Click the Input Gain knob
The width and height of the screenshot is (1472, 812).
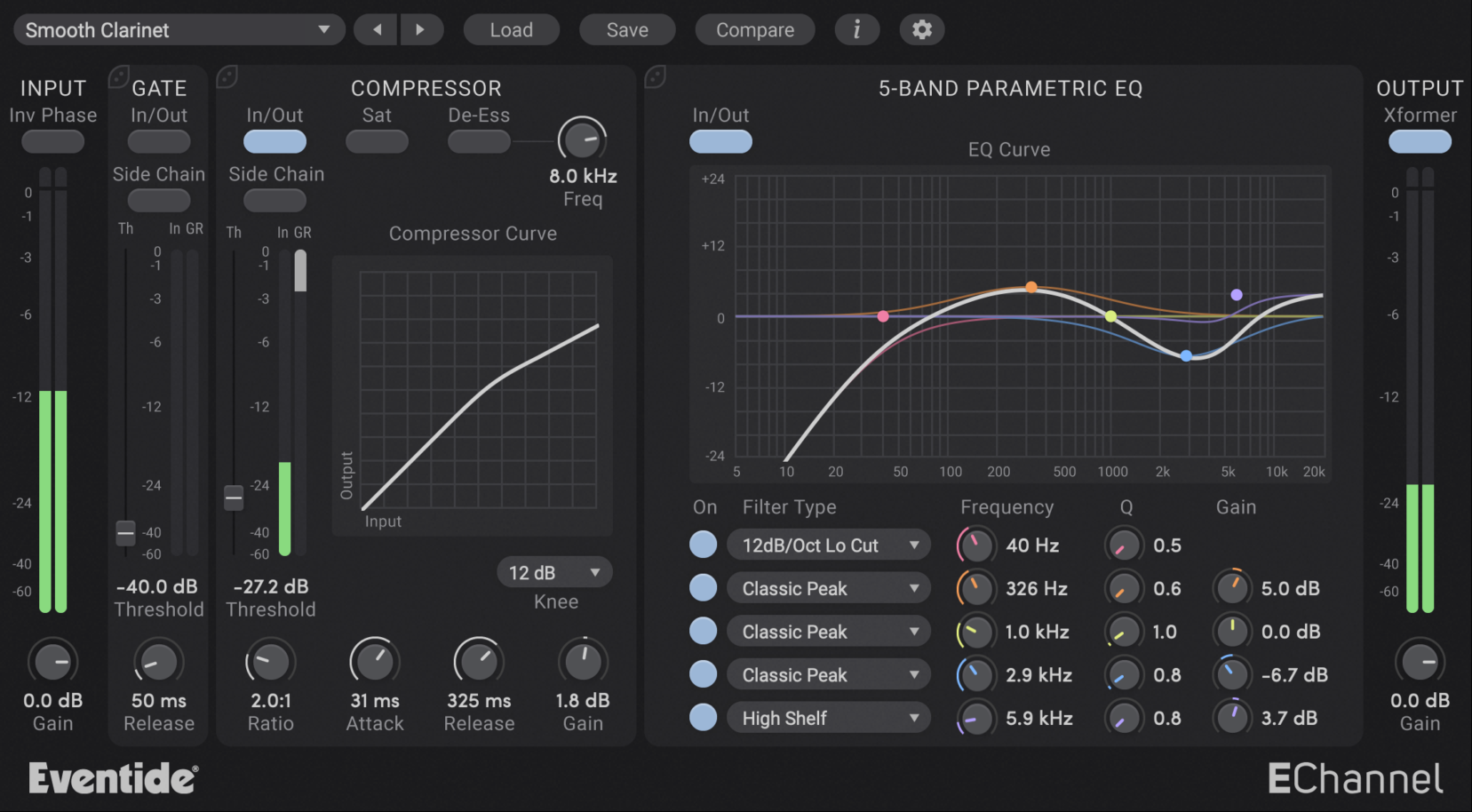pyautogui.click(x=52, y=662)
